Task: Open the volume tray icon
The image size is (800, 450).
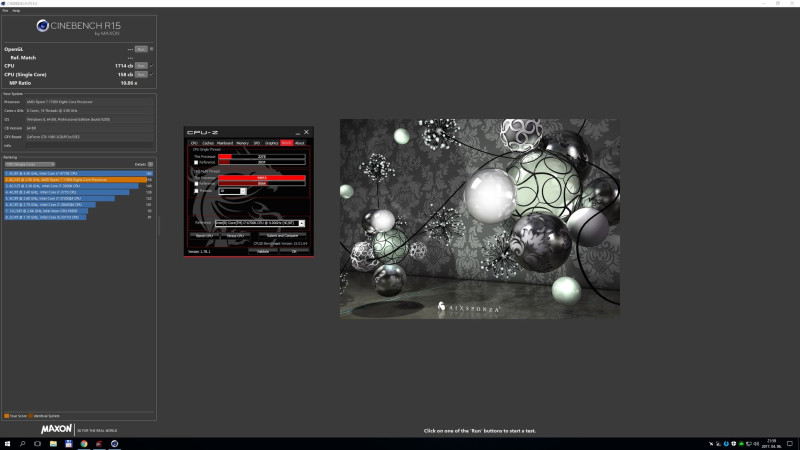Action: (756, 444)
